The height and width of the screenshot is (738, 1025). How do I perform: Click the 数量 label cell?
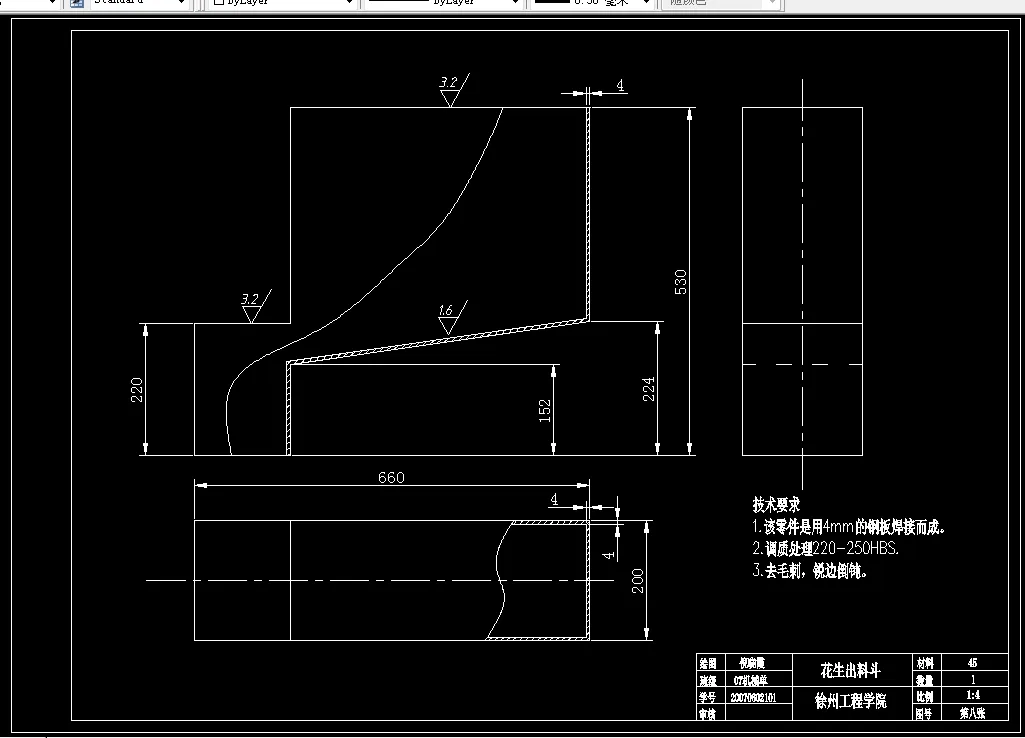tap(925, 679)
